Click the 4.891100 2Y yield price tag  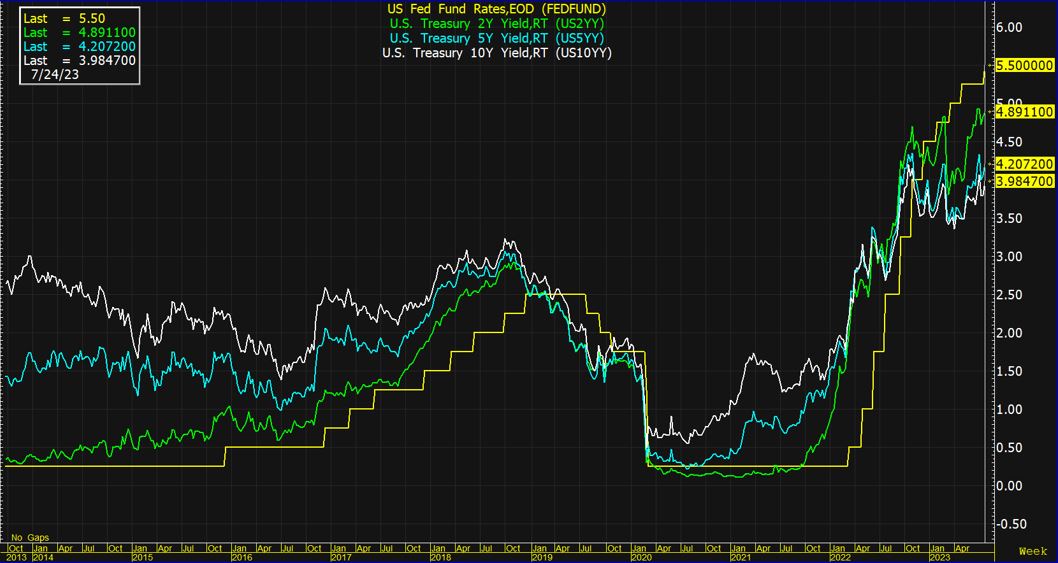click(1023, 113)
